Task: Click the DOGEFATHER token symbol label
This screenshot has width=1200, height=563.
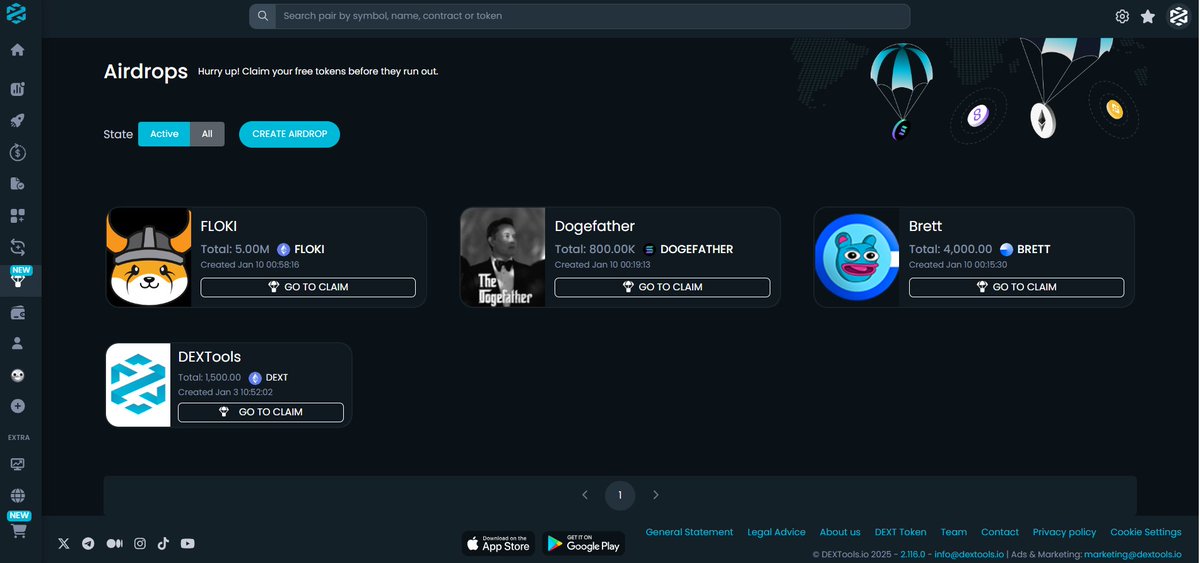Action: pos(697,249)
